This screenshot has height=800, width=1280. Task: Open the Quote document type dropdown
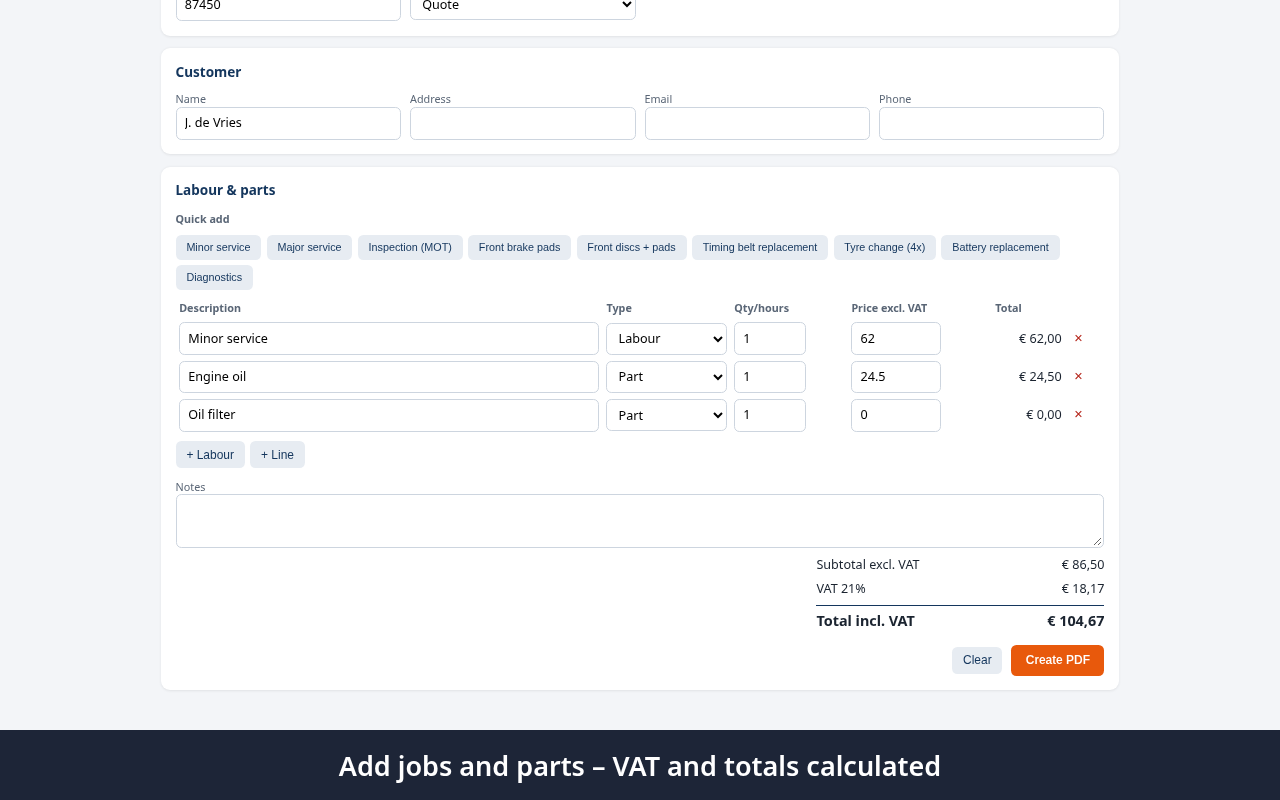click(523, 7)
